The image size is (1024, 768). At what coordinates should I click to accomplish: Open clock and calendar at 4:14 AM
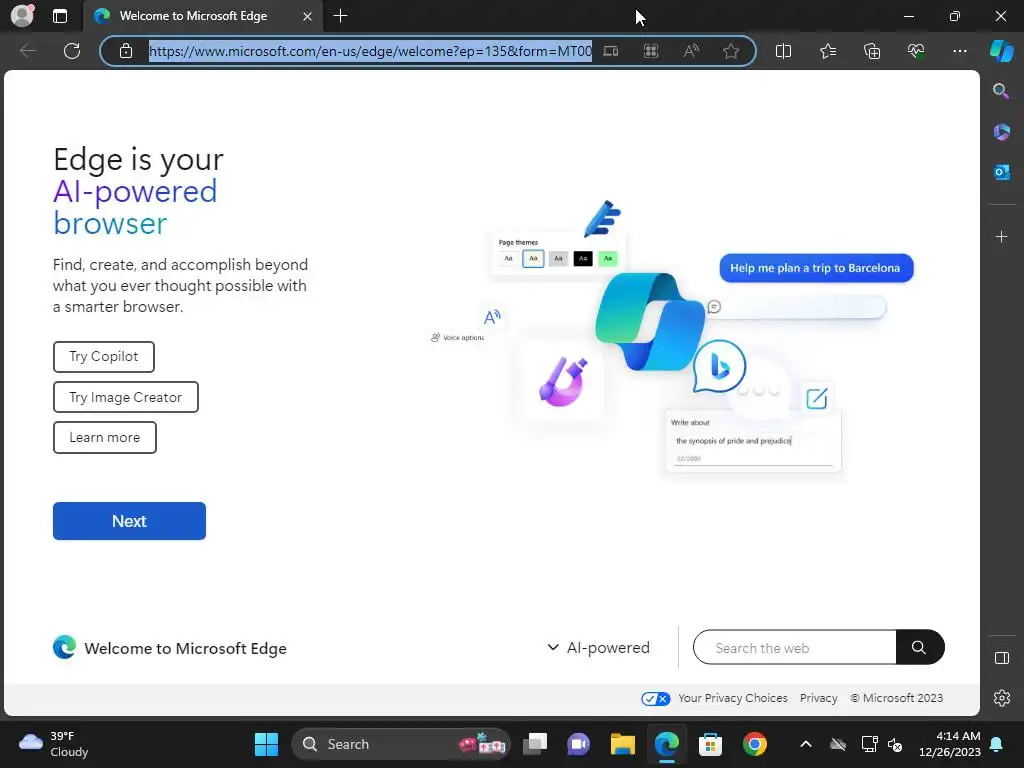(x=949, y=744)
